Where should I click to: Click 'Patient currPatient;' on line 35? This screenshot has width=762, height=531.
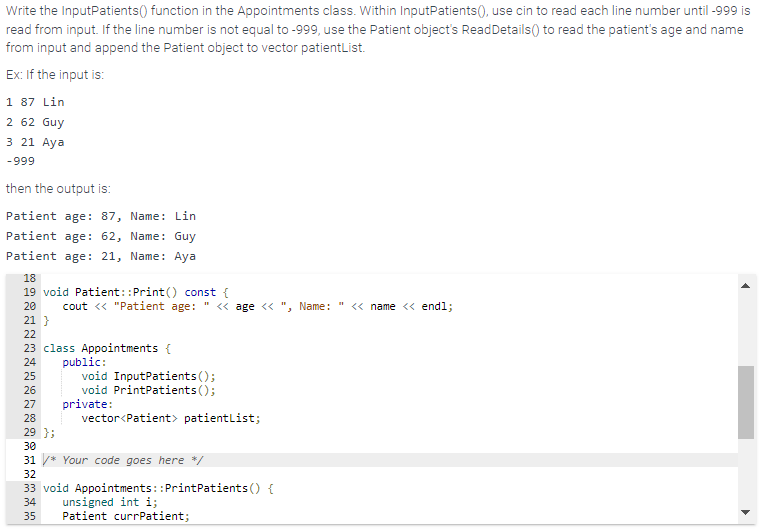coord(126,516)
